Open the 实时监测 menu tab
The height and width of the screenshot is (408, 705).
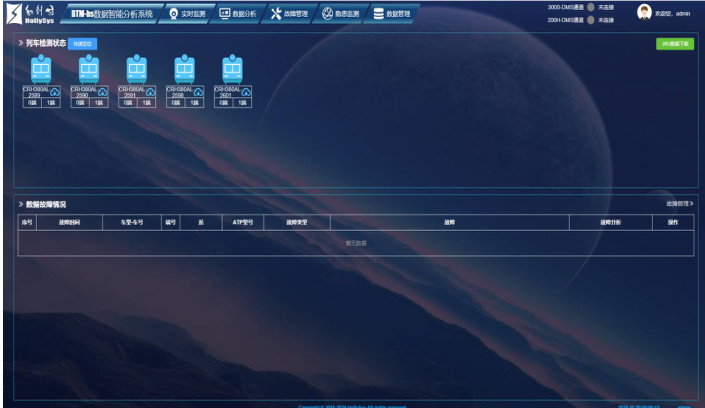[x=188, y=14]
